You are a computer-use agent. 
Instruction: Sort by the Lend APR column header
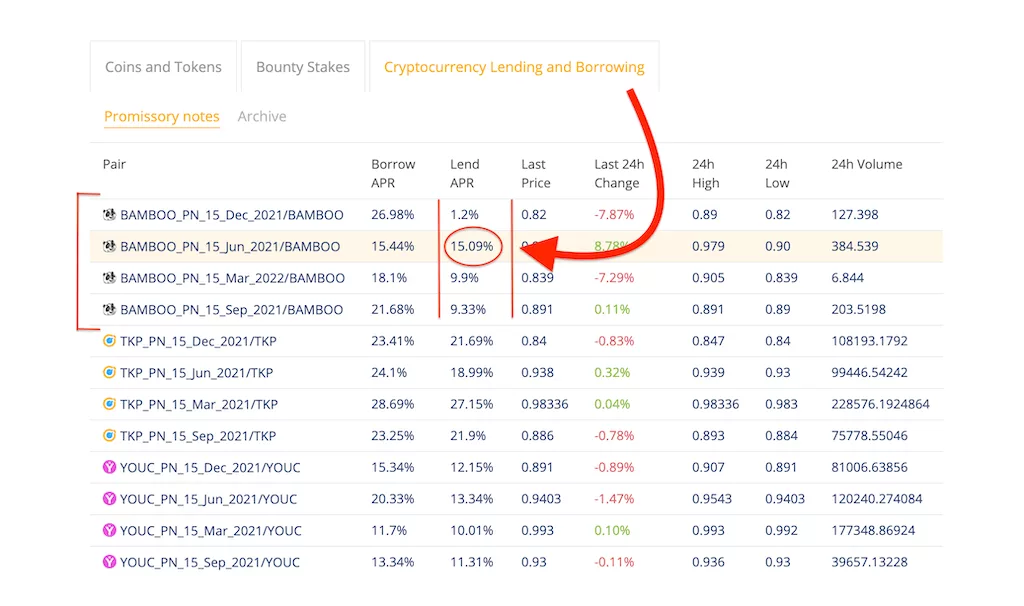point(464,173)
